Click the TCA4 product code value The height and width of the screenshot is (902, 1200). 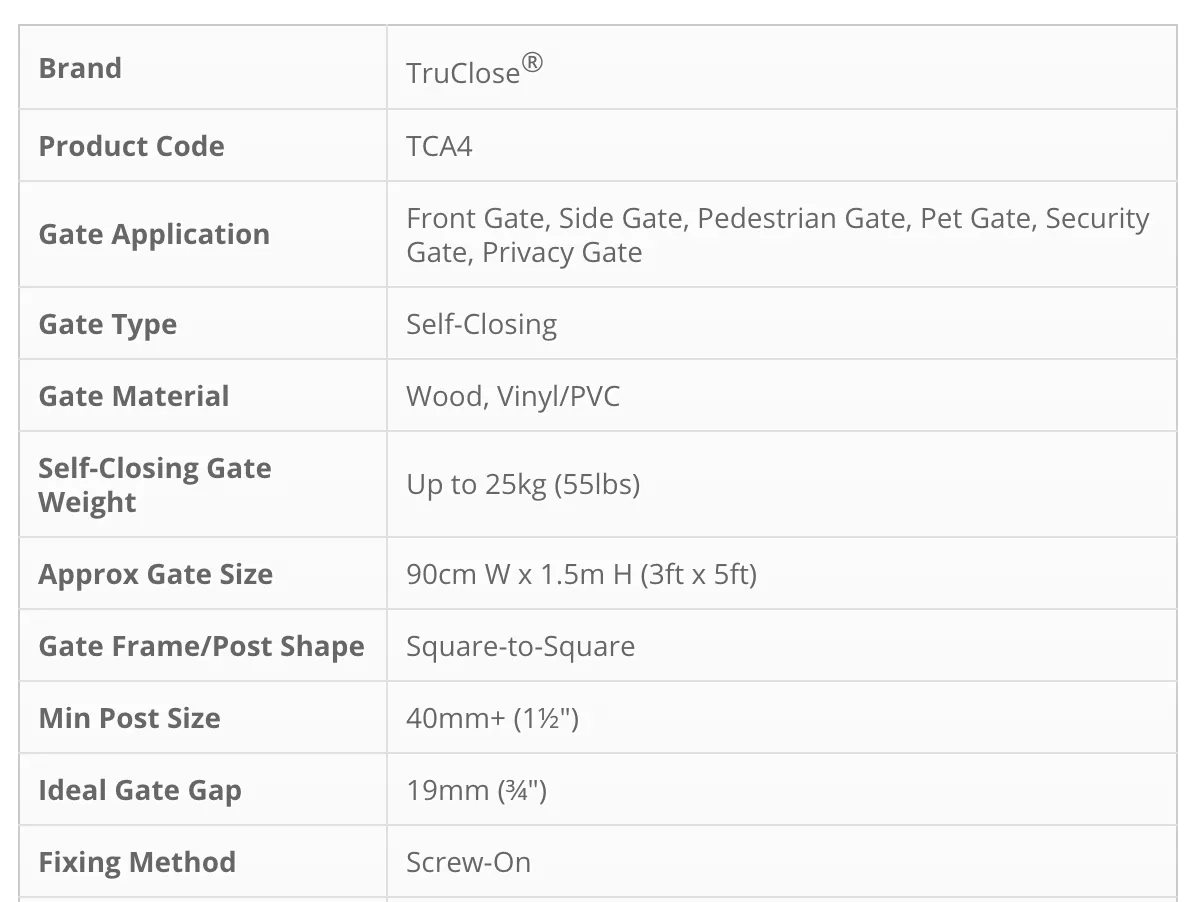pos(439,146)
